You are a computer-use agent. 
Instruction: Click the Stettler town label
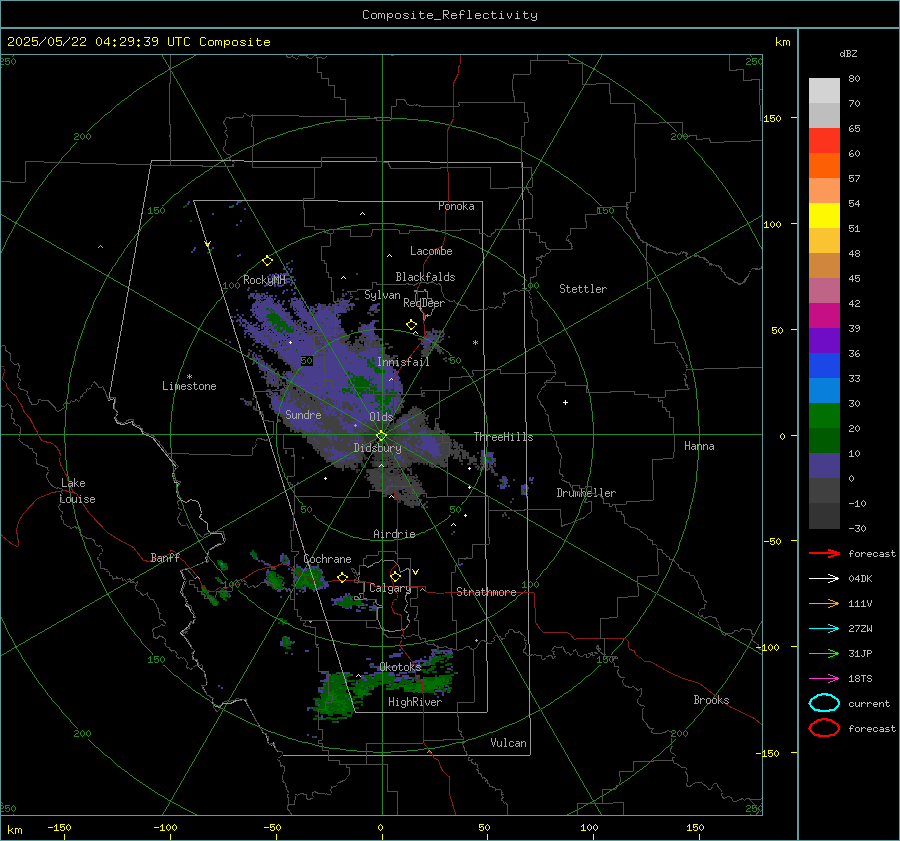[583, 289]
